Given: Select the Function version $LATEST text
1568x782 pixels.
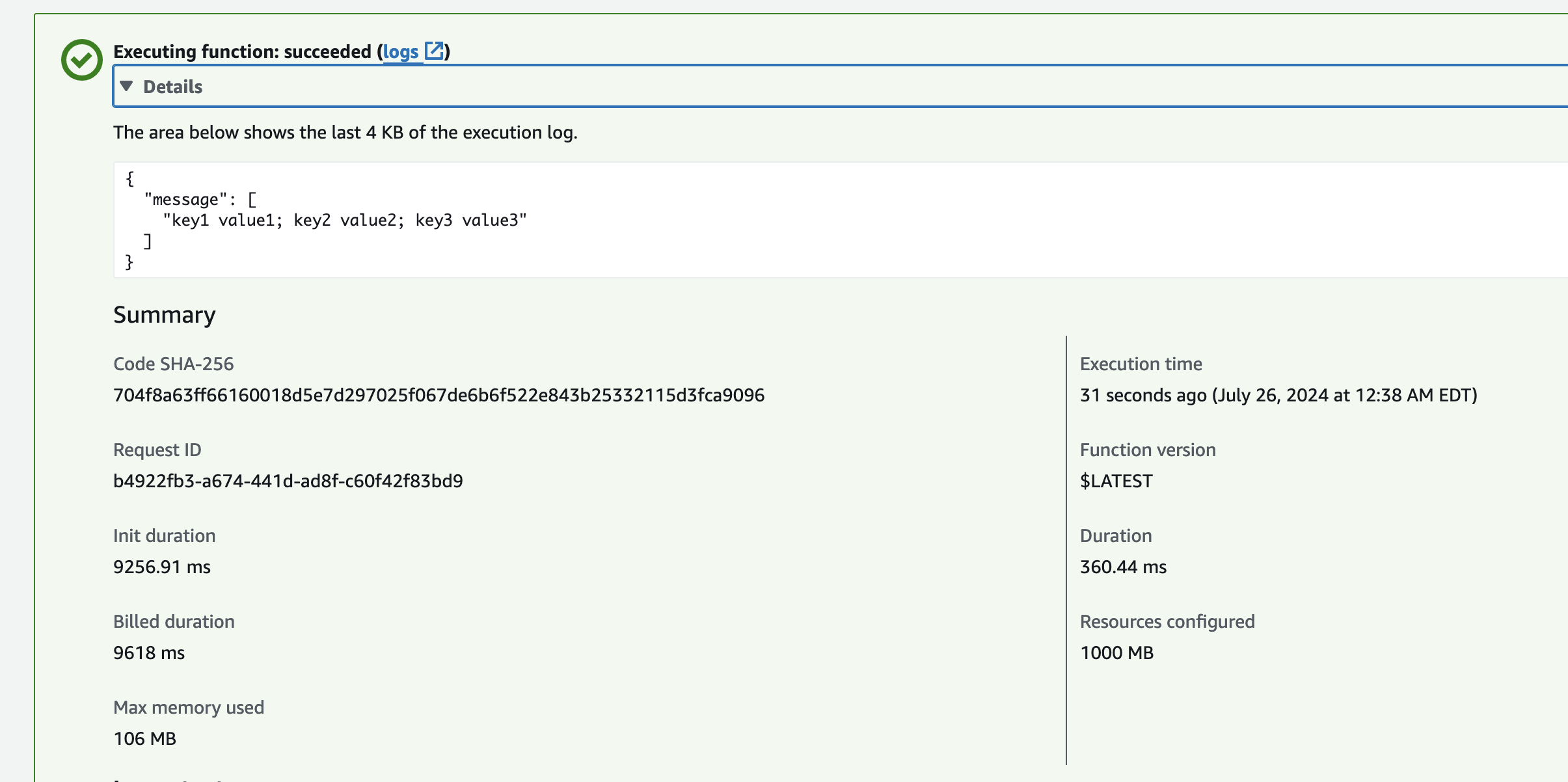Looking at the screenshot, I should pyautogui.click(x=1116, y=481).
